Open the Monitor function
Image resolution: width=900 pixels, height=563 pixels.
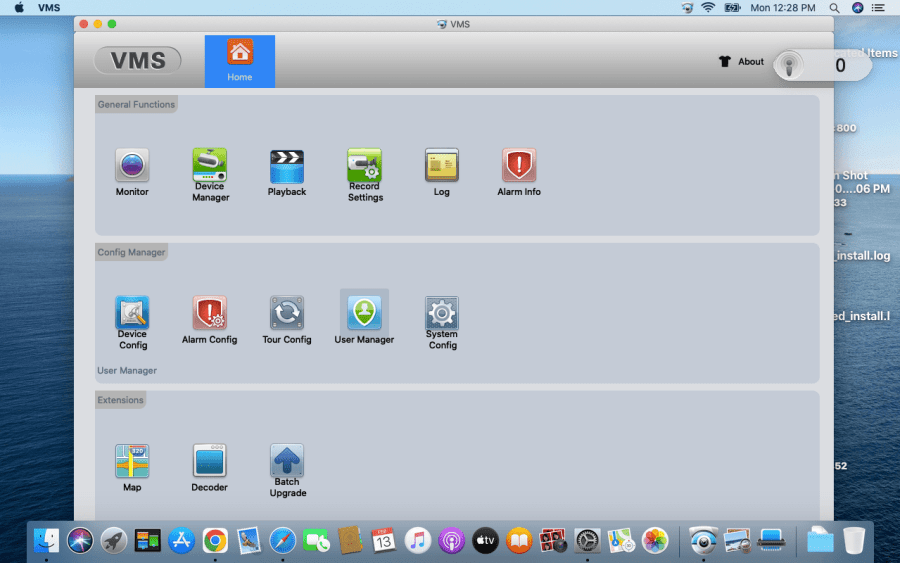(132, 166)
